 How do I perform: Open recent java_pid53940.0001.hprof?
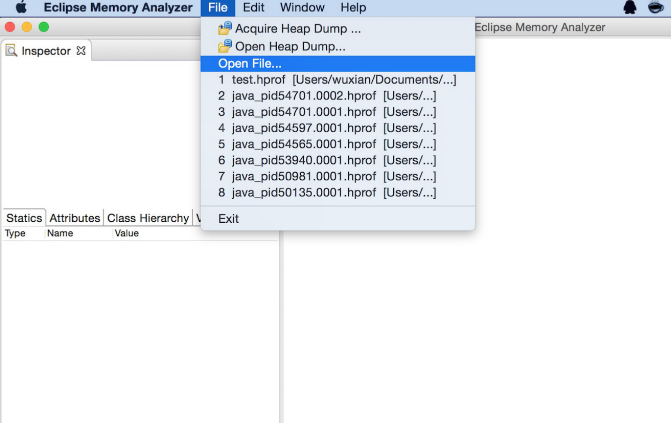tap(338, 160)
